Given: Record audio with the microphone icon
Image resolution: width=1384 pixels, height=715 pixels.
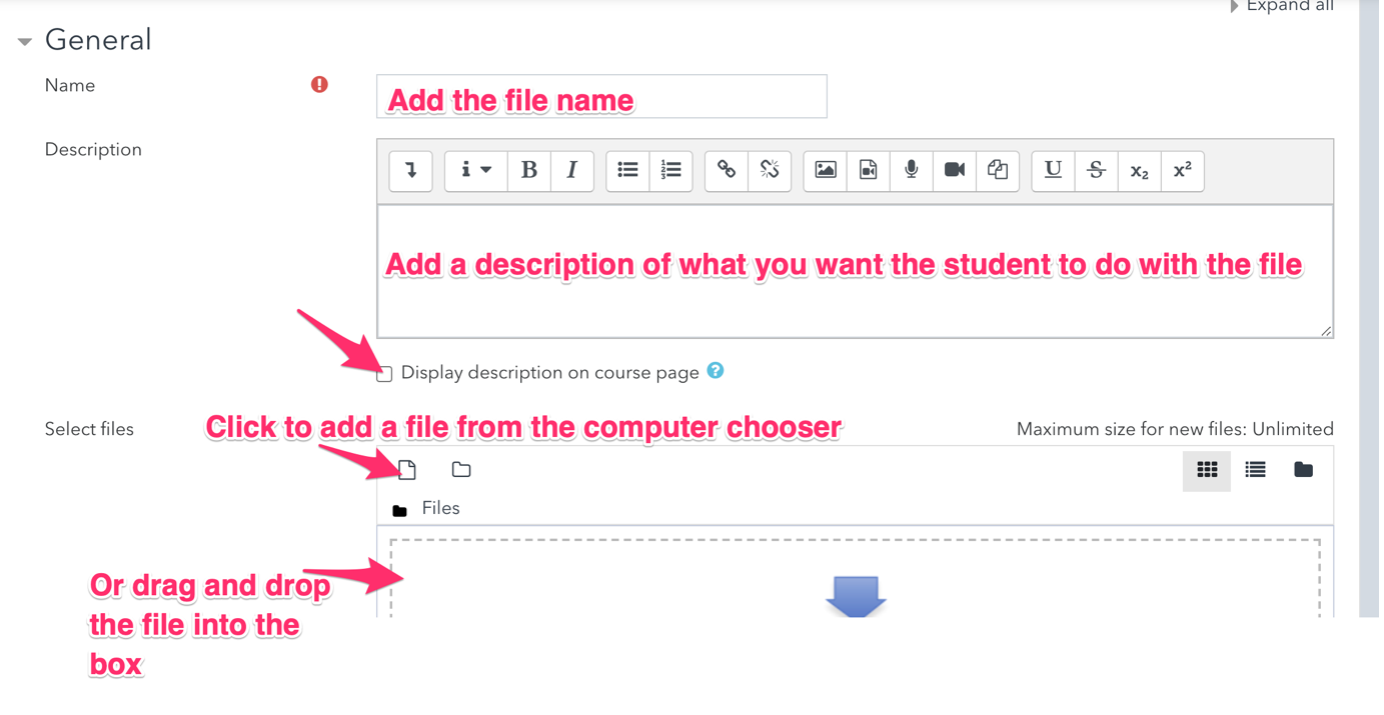Looking at the screenshot, I should click(911, 170).
